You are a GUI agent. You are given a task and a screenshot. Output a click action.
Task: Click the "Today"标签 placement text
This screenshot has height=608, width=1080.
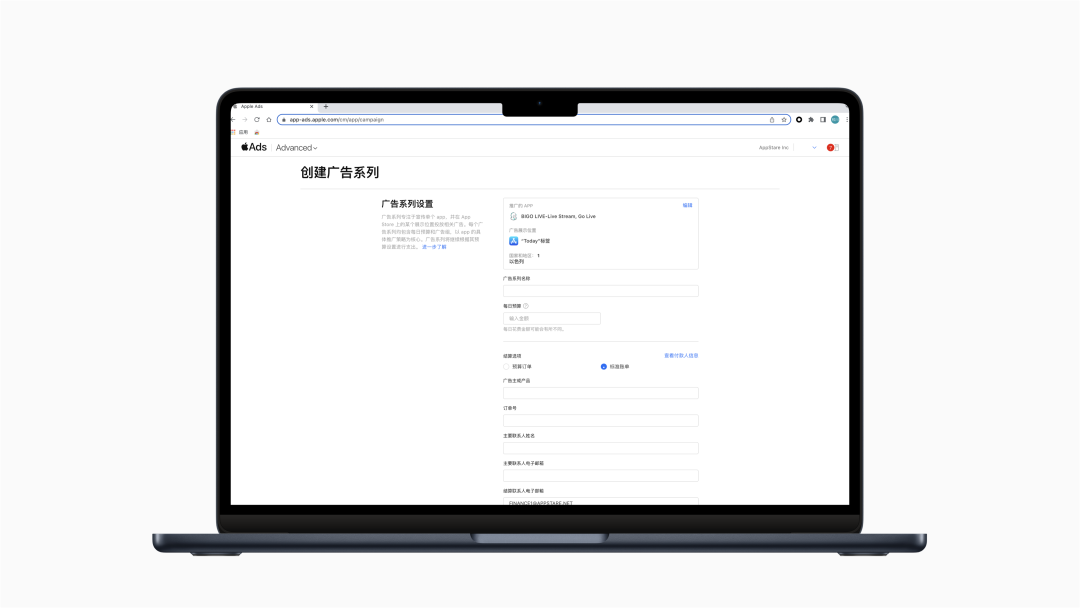point(535,241)
